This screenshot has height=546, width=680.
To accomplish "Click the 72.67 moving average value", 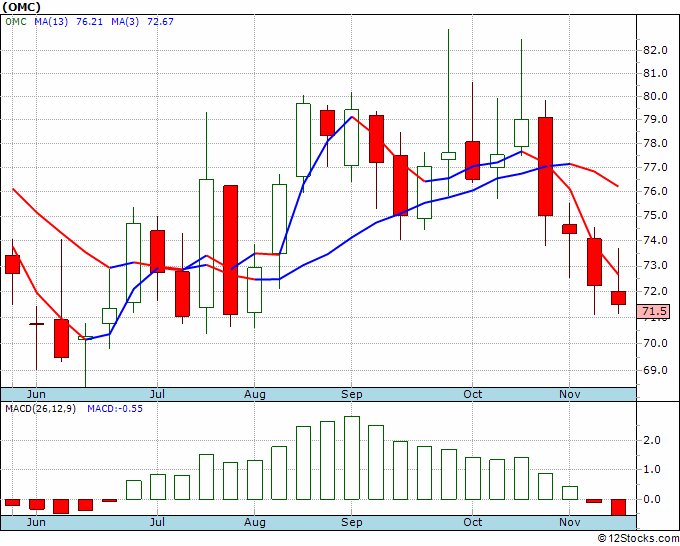I will 160,22.
